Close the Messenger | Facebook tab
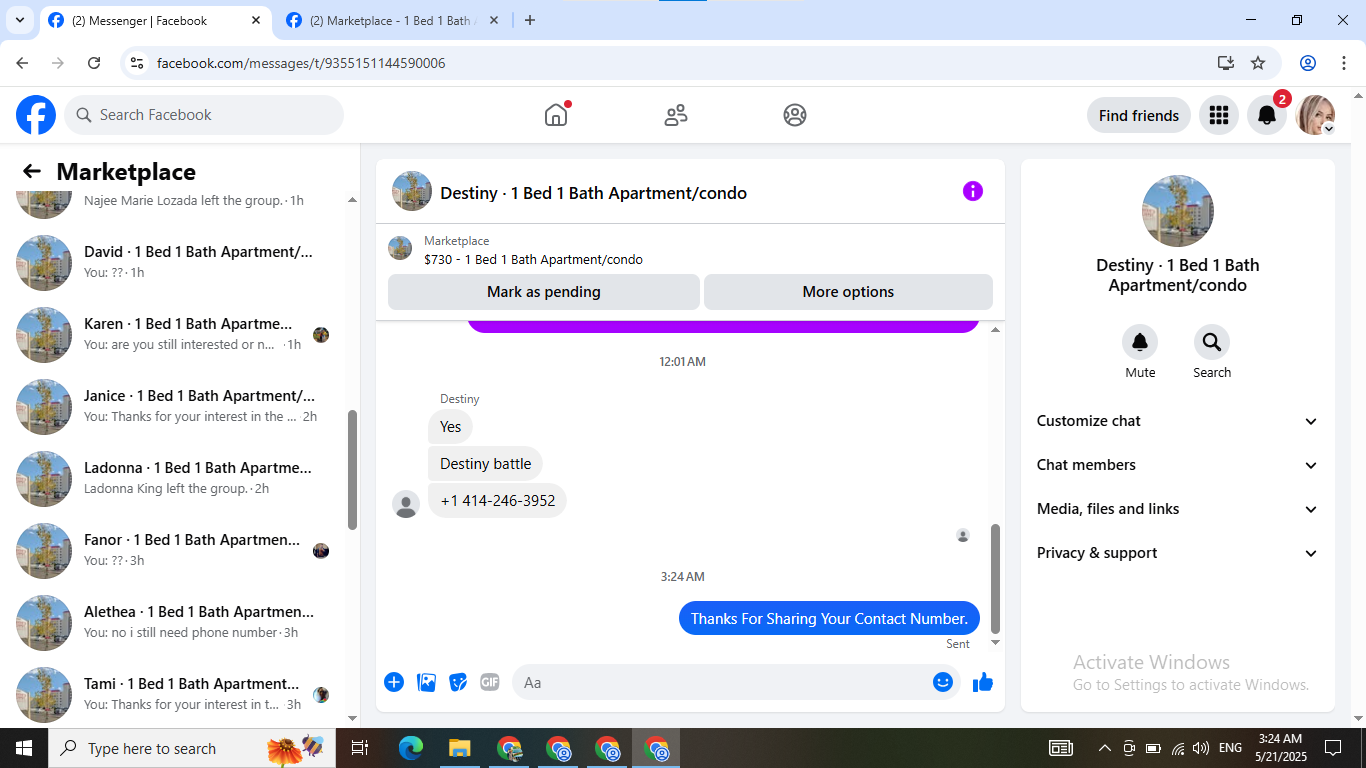 point(256,20)
